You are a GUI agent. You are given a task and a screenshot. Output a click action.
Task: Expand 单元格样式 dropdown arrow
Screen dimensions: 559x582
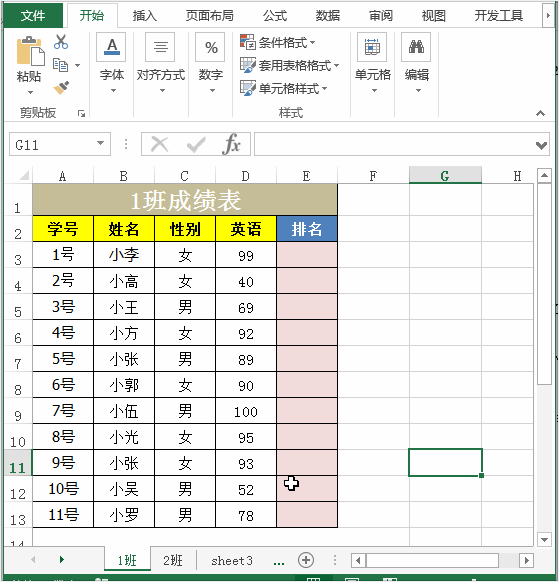click(324, 89)
